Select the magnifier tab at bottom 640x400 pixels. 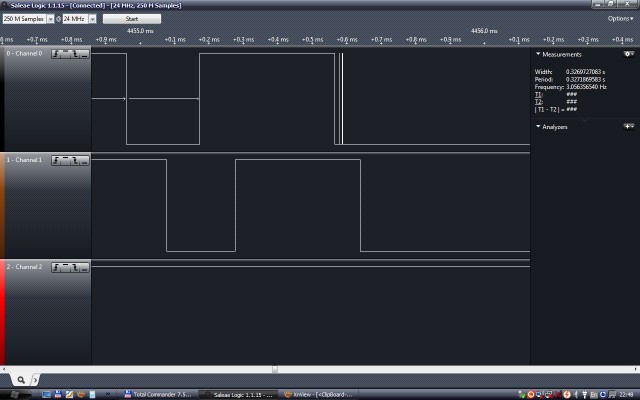coord(21,380)
